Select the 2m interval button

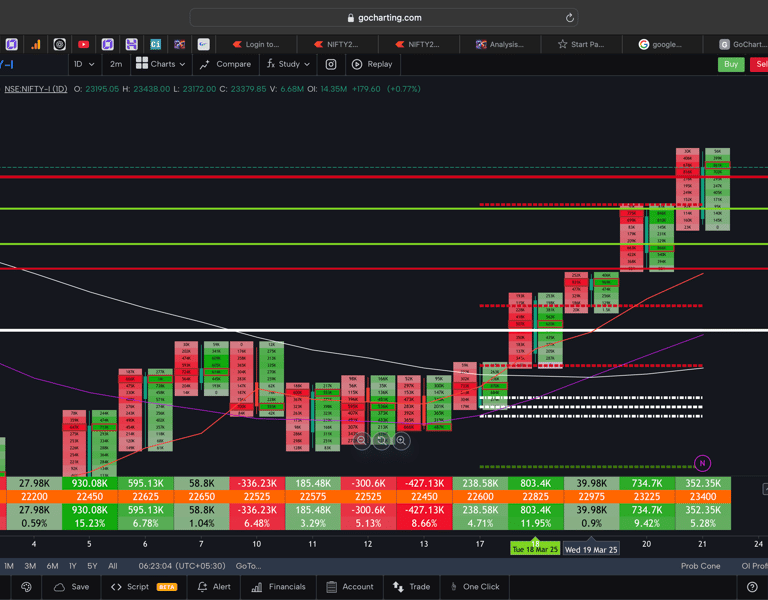click(116, 64)
